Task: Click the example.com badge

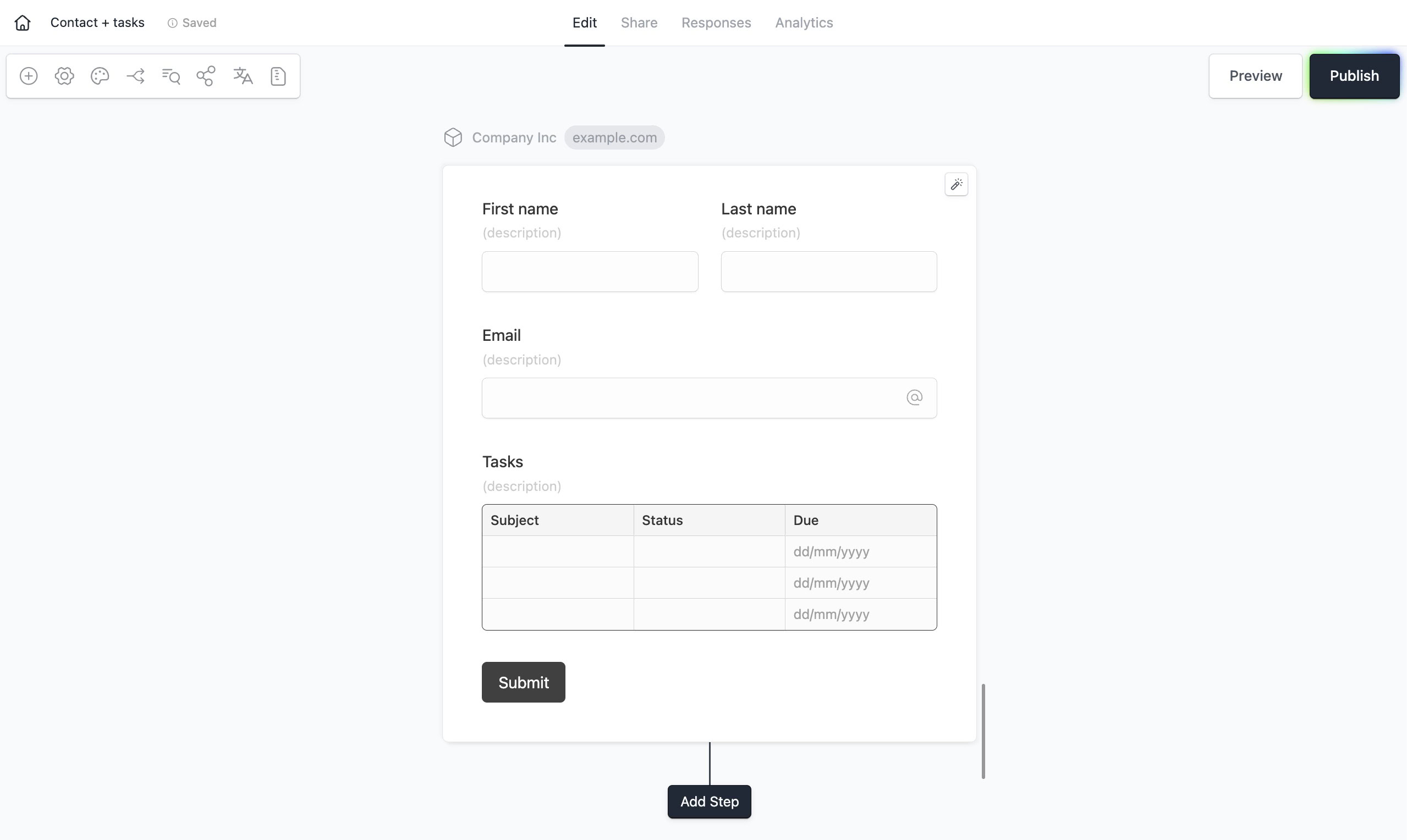Action: (614, 137)
